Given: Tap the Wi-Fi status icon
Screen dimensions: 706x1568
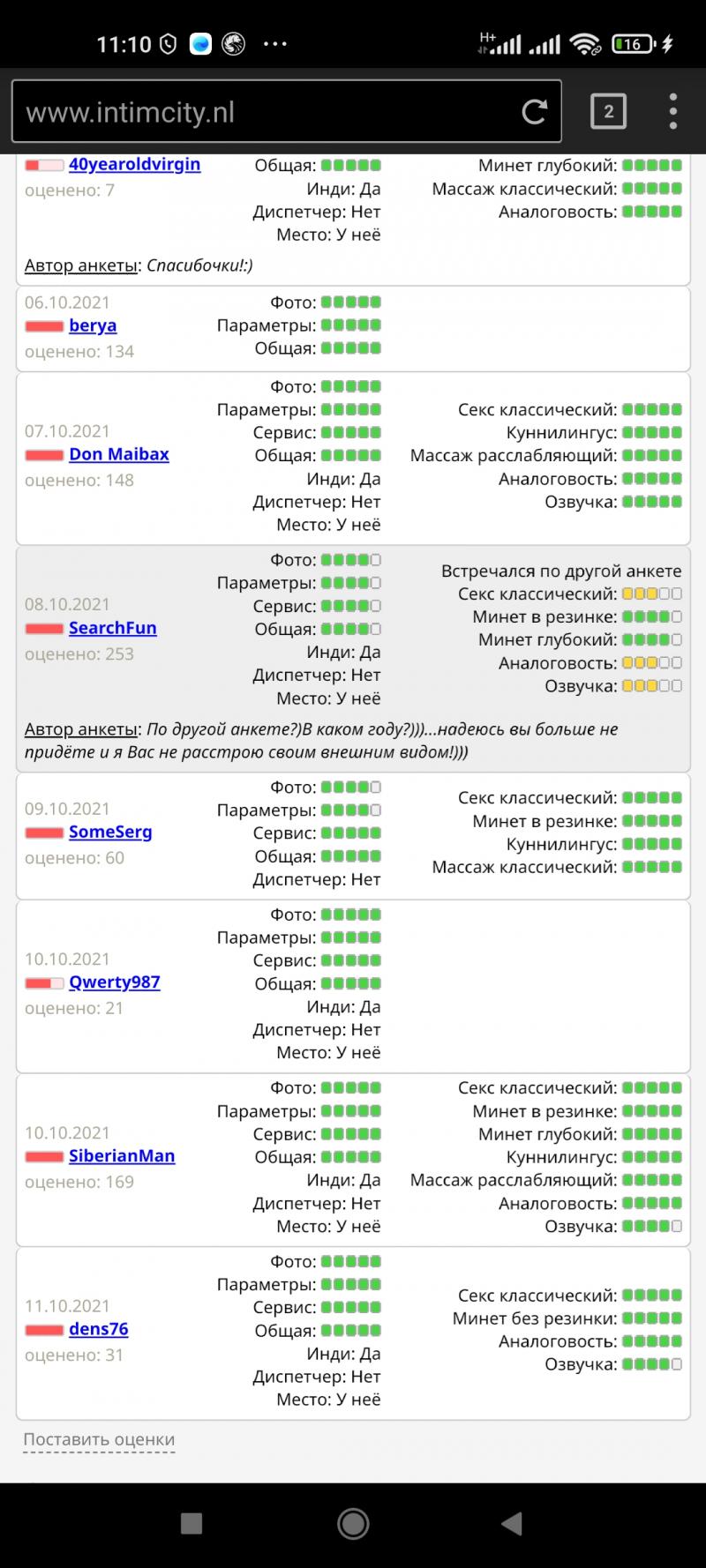Looking at the screenshot, I should 584,43.
